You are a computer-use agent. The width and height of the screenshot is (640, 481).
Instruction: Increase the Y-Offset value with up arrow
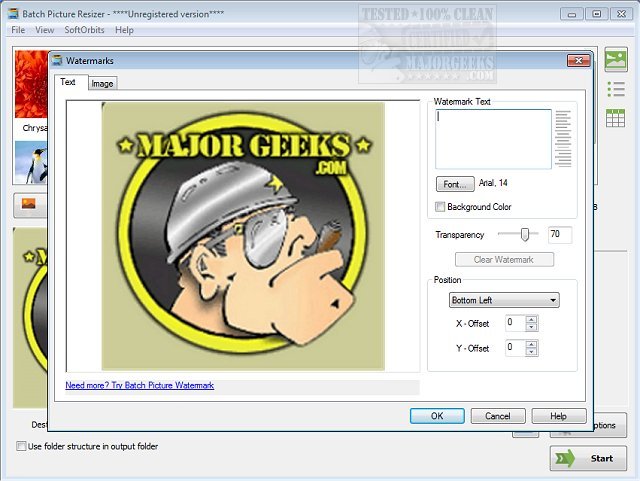point(531,344)
